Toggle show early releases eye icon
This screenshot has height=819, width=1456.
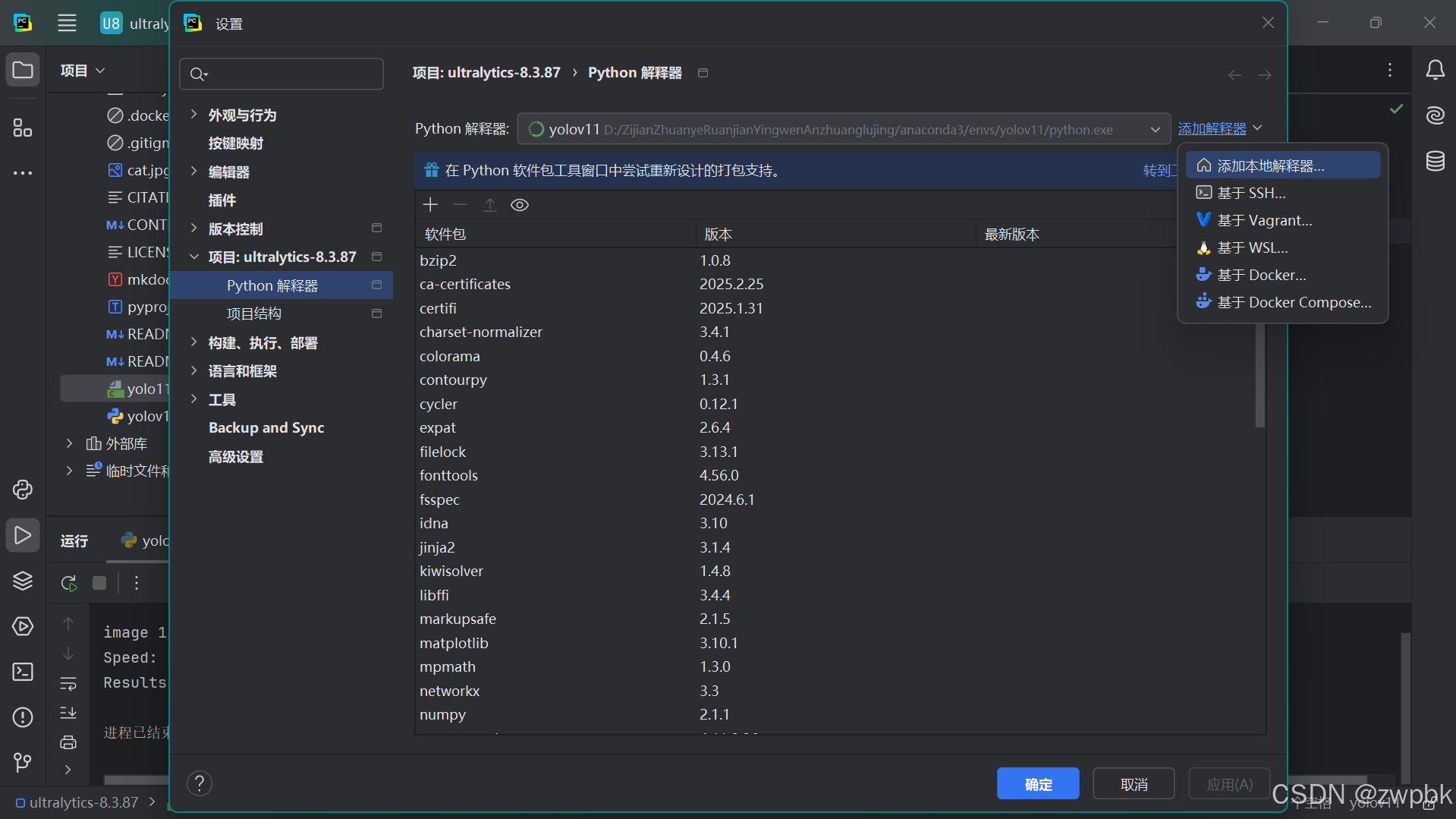point(520,205)
